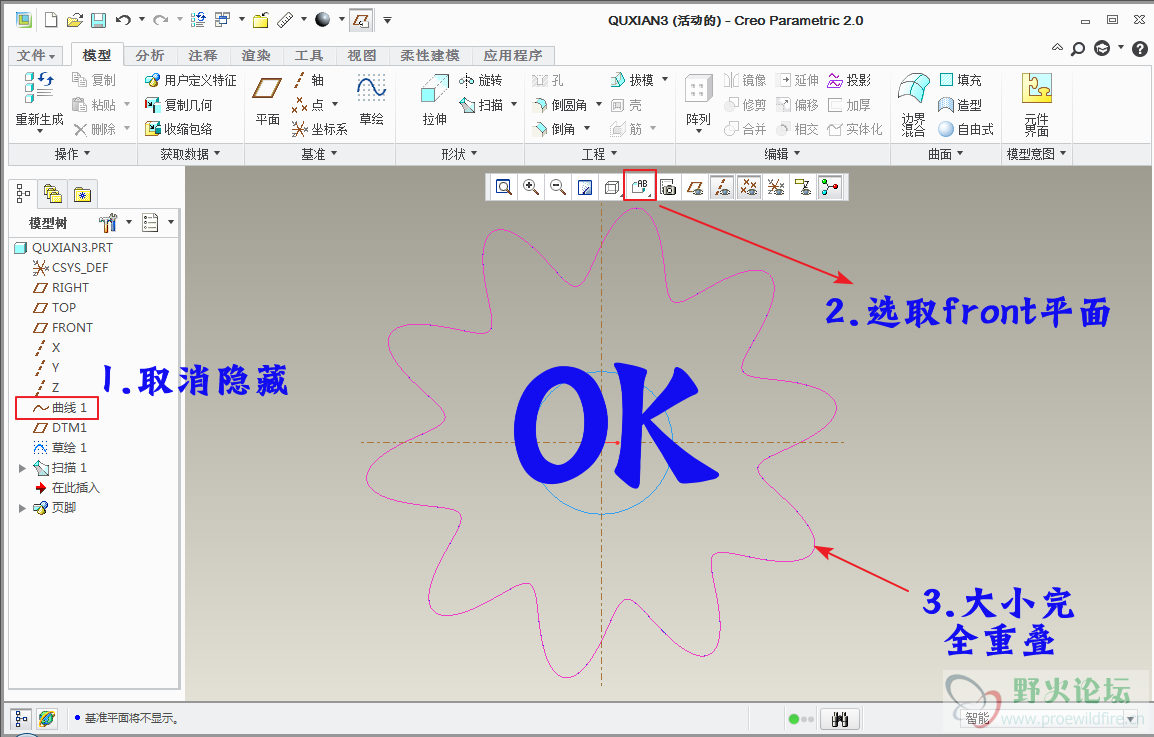Undo the last action
Image resolution: width=1154 pixels, height=737 pixels.
coord(123,20)
